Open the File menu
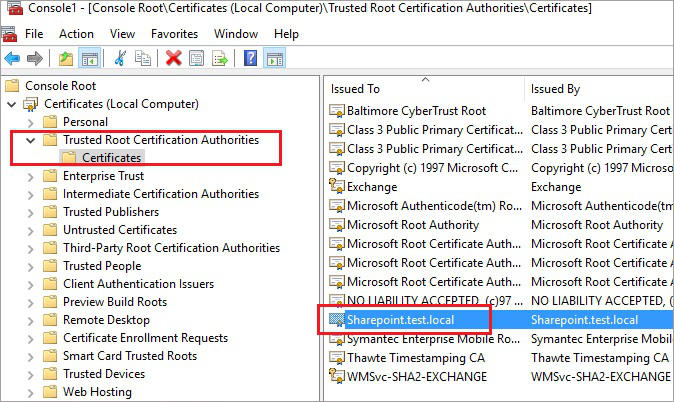 [x=34, y=34]
